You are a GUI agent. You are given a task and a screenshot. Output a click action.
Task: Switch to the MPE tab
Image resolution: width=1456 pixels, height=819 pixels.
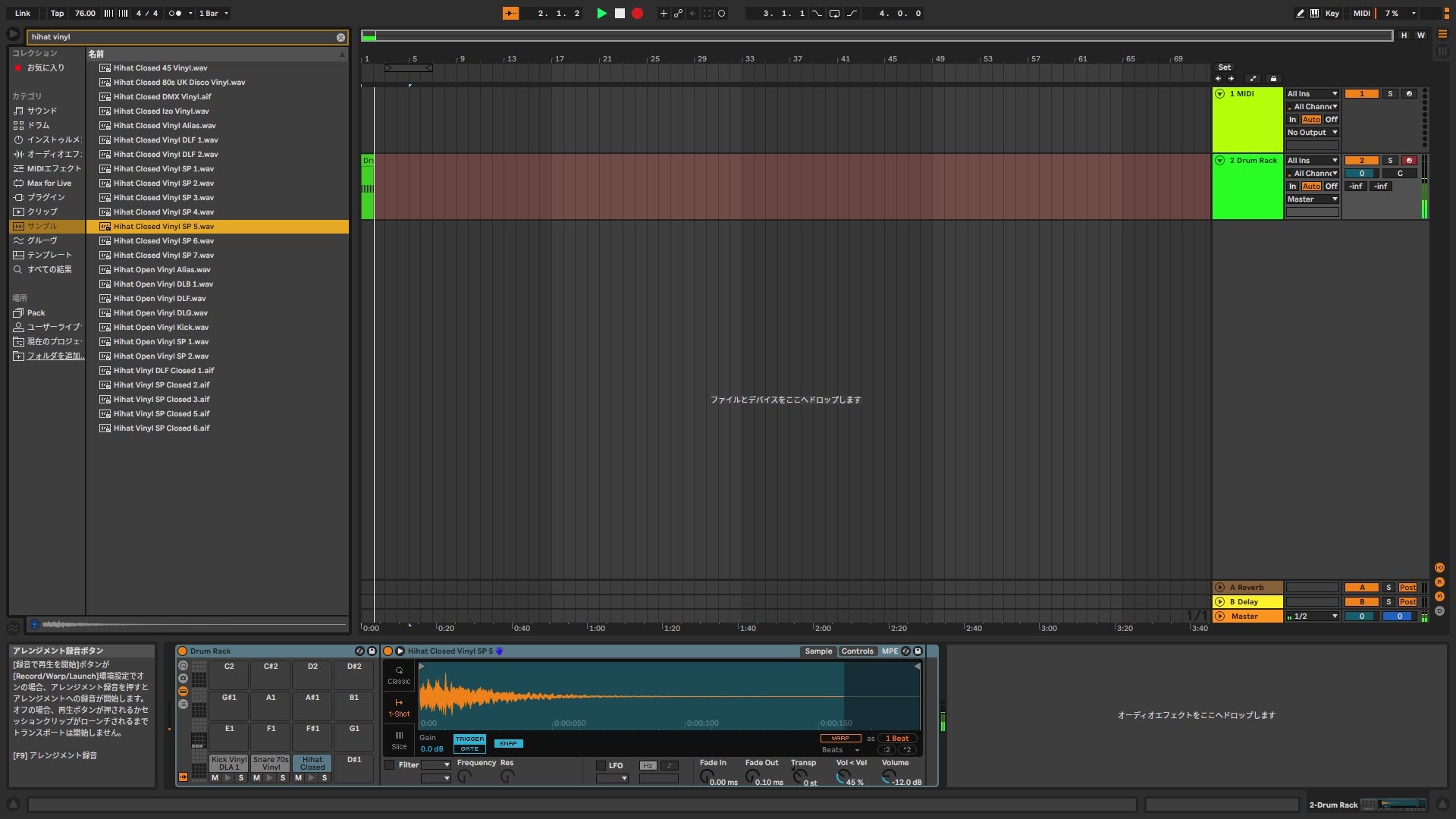pos(890,651)
